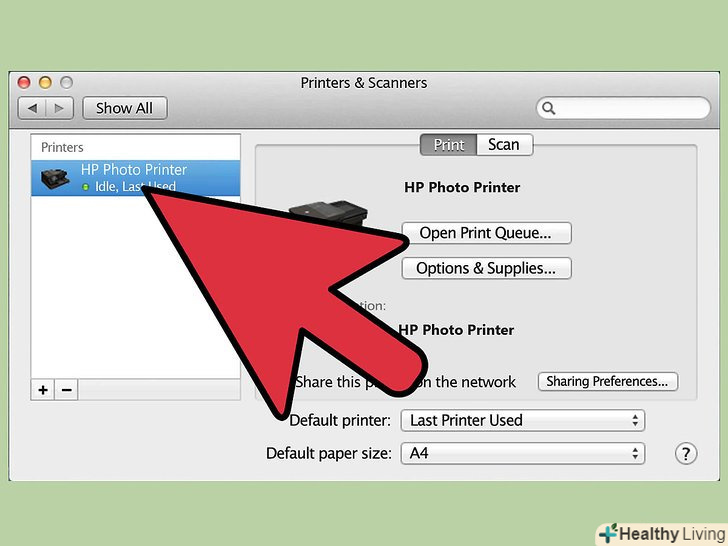The width and height of the screenshot is (728, 546).
Task: Switch to the Print tab
Action: coord(448,145)
